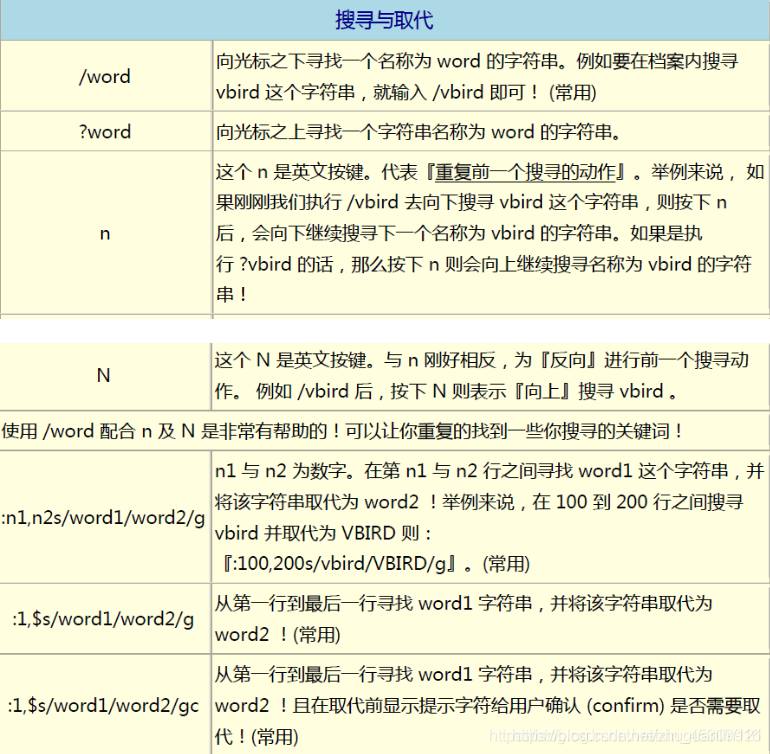
Task: Click the lowercase n command cell
Action: pyautogui.click(x=106, y=233)
